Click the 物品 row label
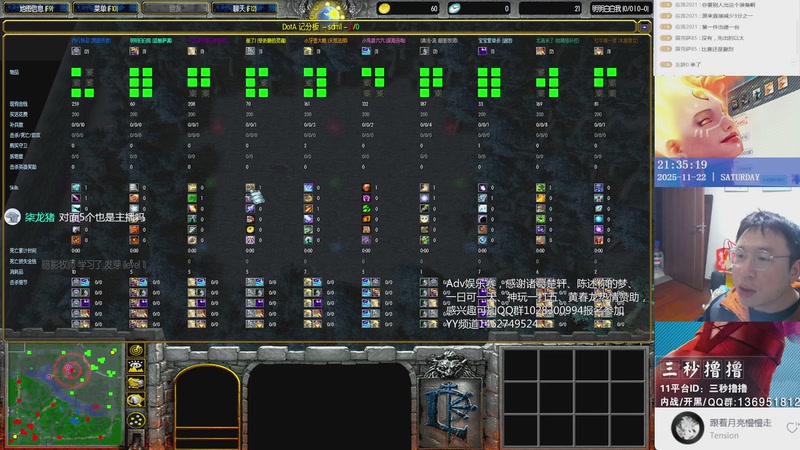This screenshot has height=450, width=800. [14, 72]
